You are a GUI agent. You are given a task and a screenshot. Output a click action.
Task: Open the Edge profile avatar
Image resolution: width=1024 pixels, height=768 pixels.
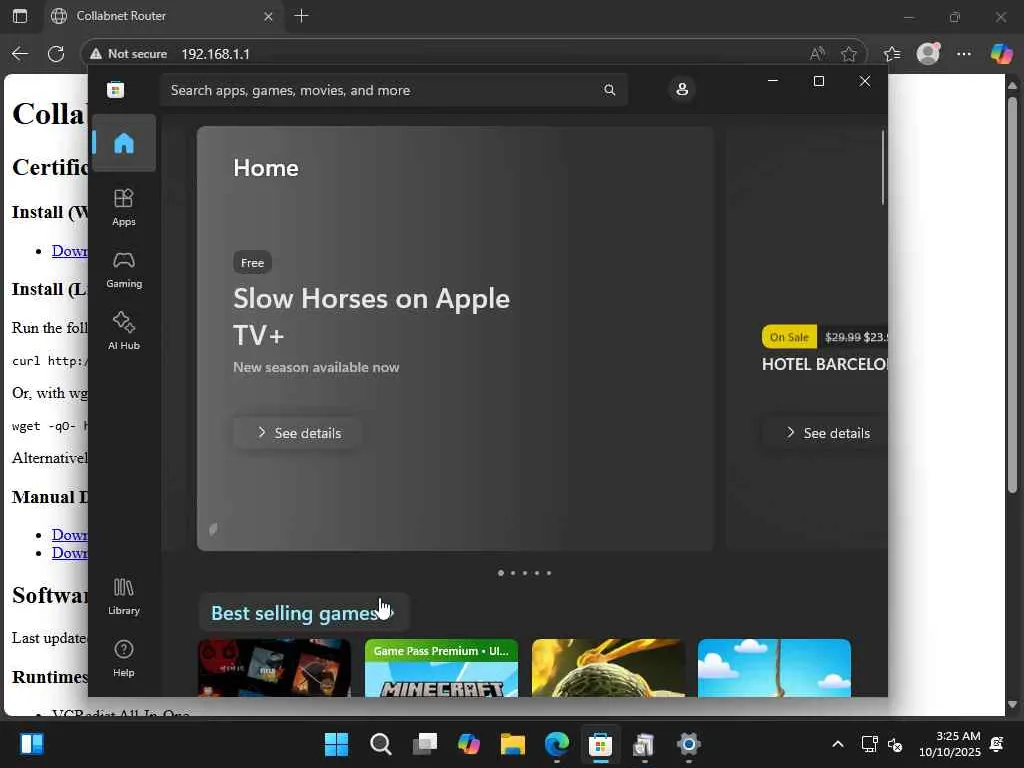(928, 54)
